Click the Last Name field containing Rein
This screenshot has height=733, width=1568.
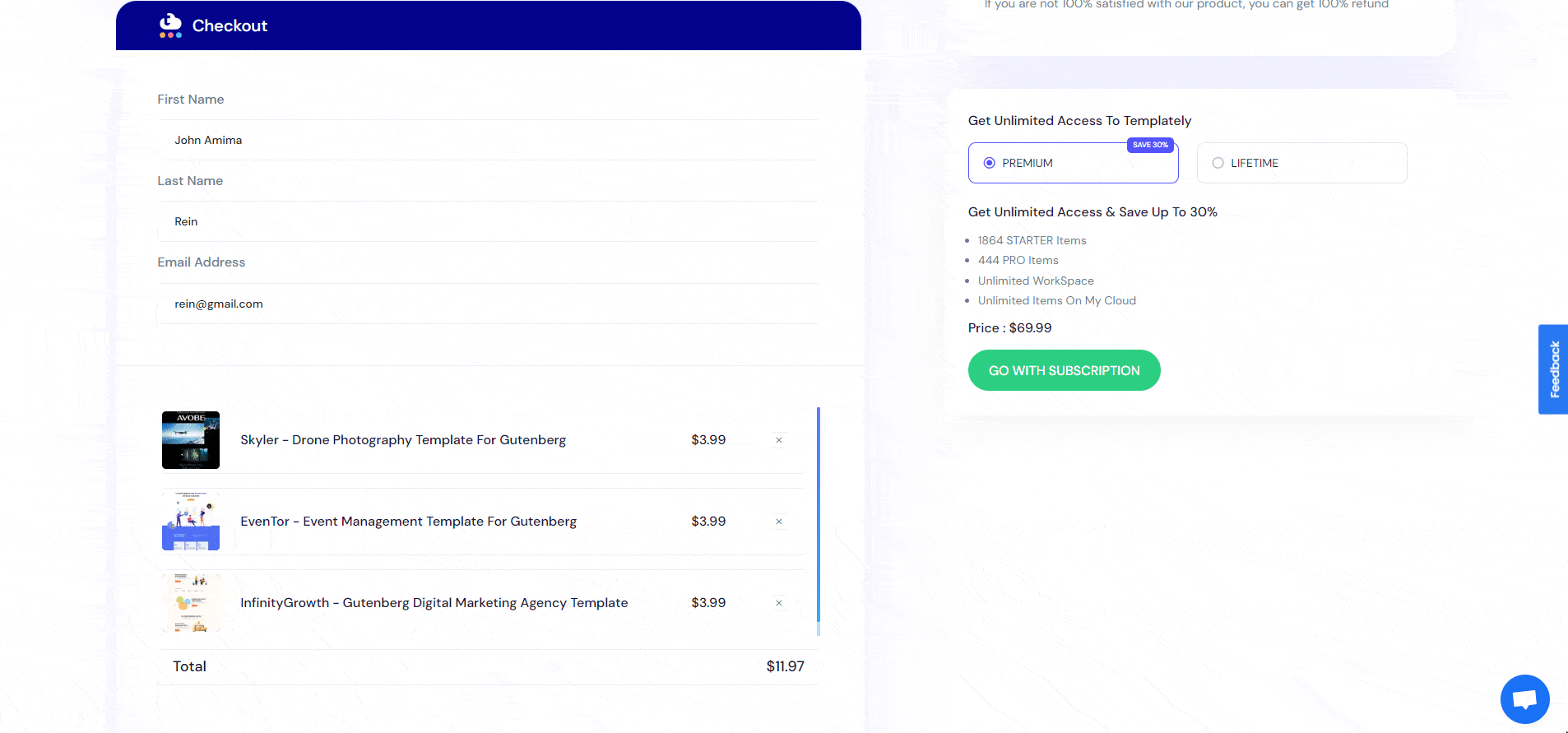(x=489, y=221)
